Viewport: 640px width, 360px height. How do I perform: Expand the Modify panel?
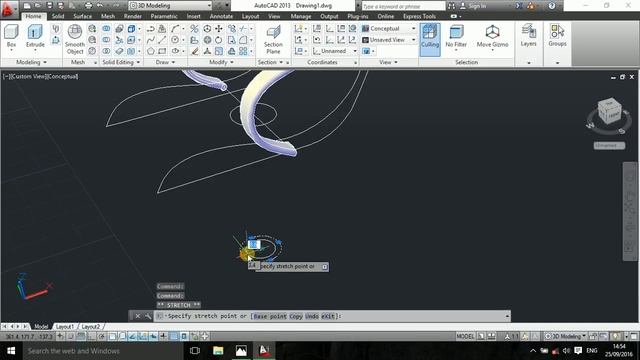pyautogui.click(x=221, y=62)
